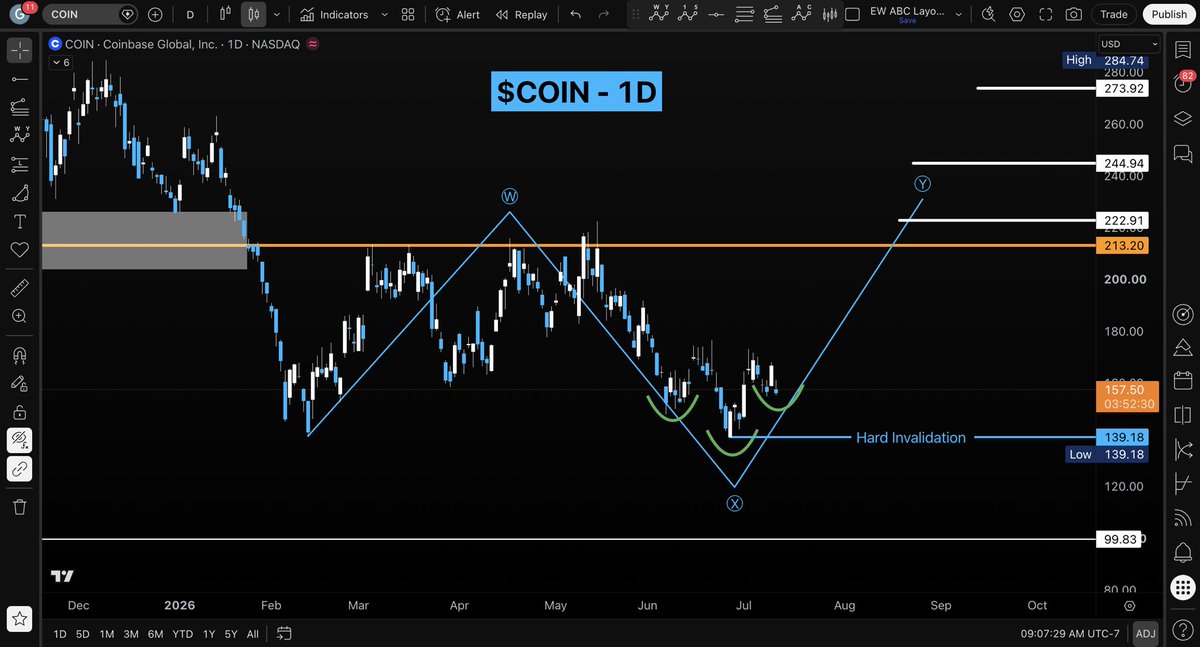1200x647 pixels.
Task: Select the 1M date range tab
Action: click(105, 633)
